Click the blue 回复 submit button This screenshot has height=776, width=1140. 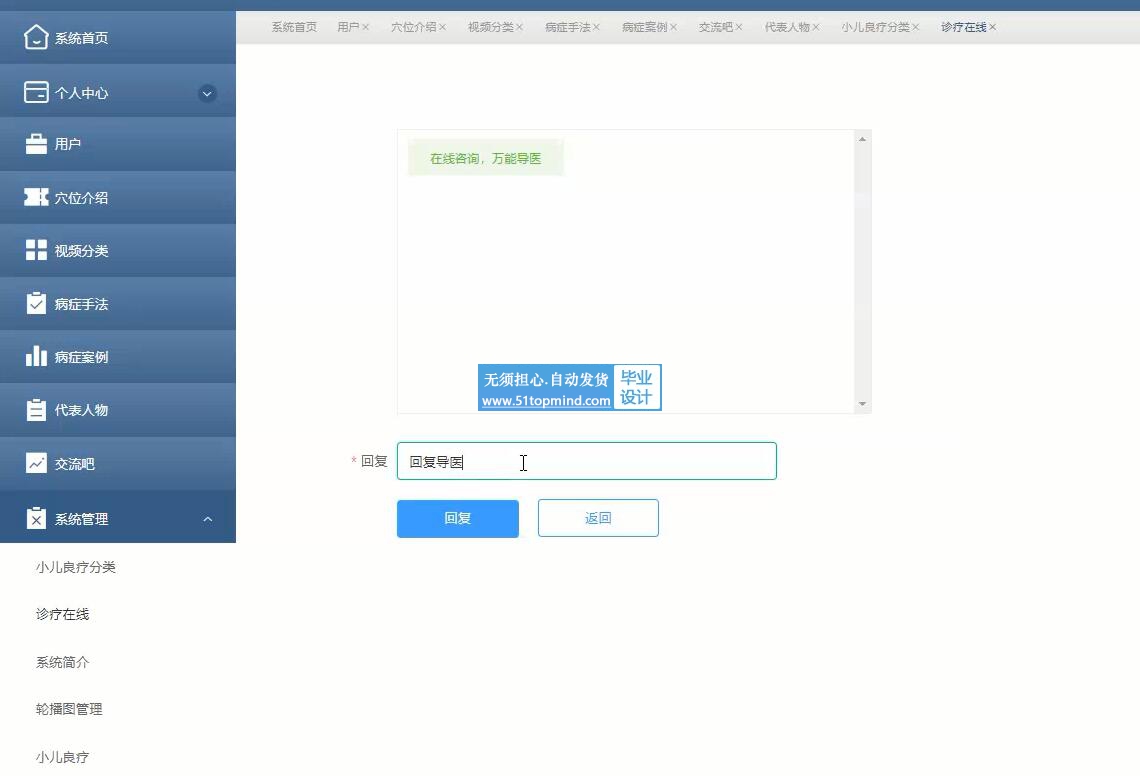click(458, 519)
